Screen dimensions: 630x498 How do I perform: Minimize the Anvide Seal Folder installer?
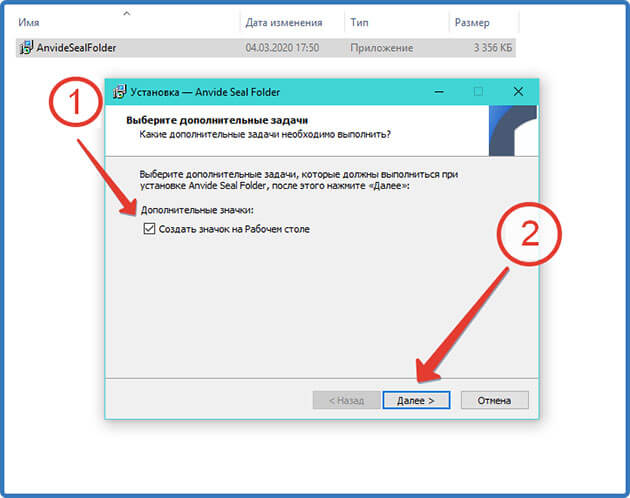439,92
